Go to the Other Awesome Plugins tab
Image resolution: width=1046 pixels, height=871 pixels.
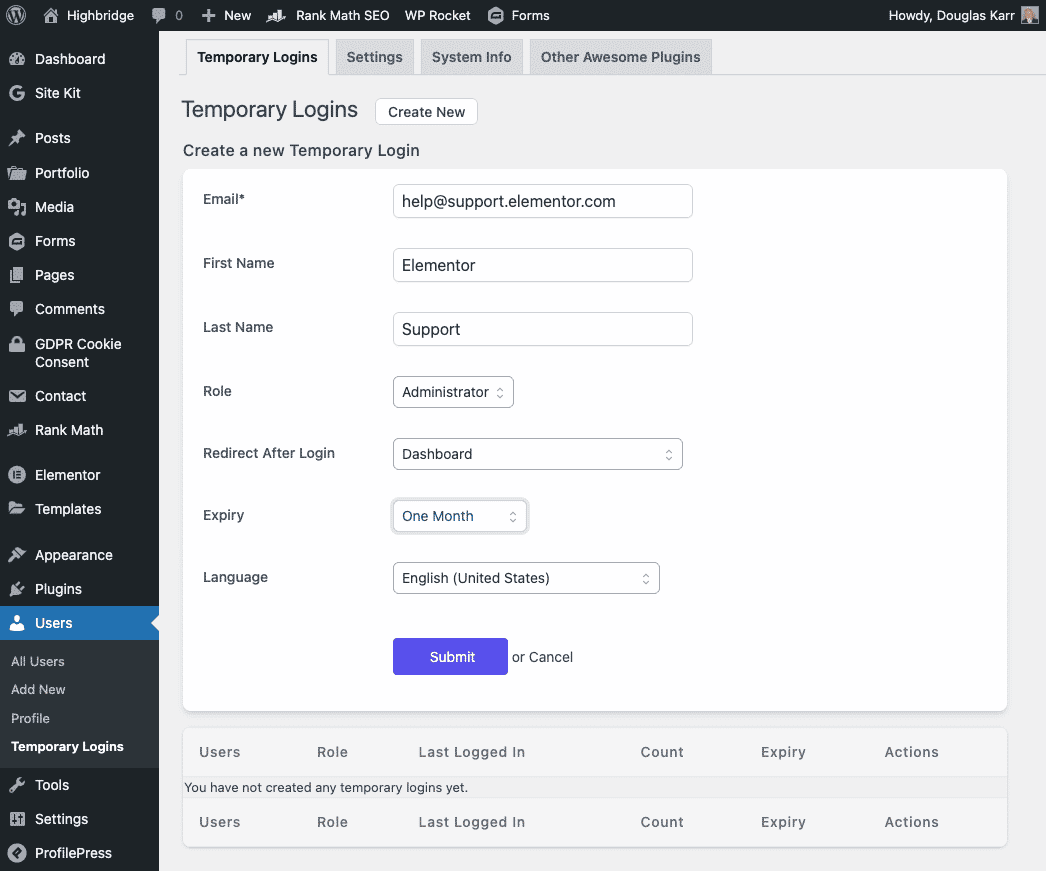620,57
